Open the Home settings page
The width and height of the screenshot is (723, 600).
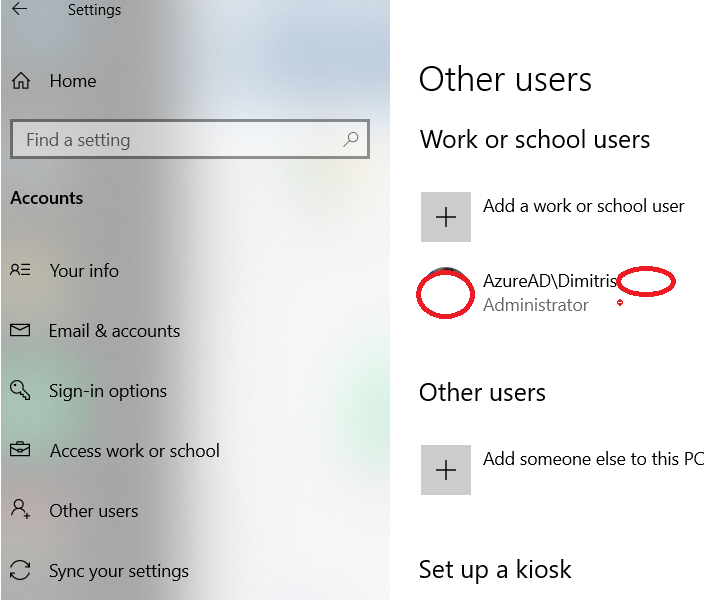[73, 81]
